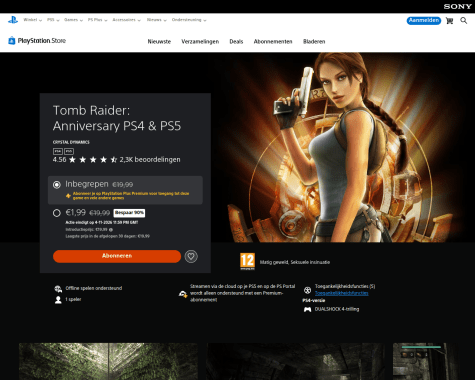Select the Inbegrepen subscription option
Image resolution: width=475 pixels, height=380 pixels.
(125, 190)
